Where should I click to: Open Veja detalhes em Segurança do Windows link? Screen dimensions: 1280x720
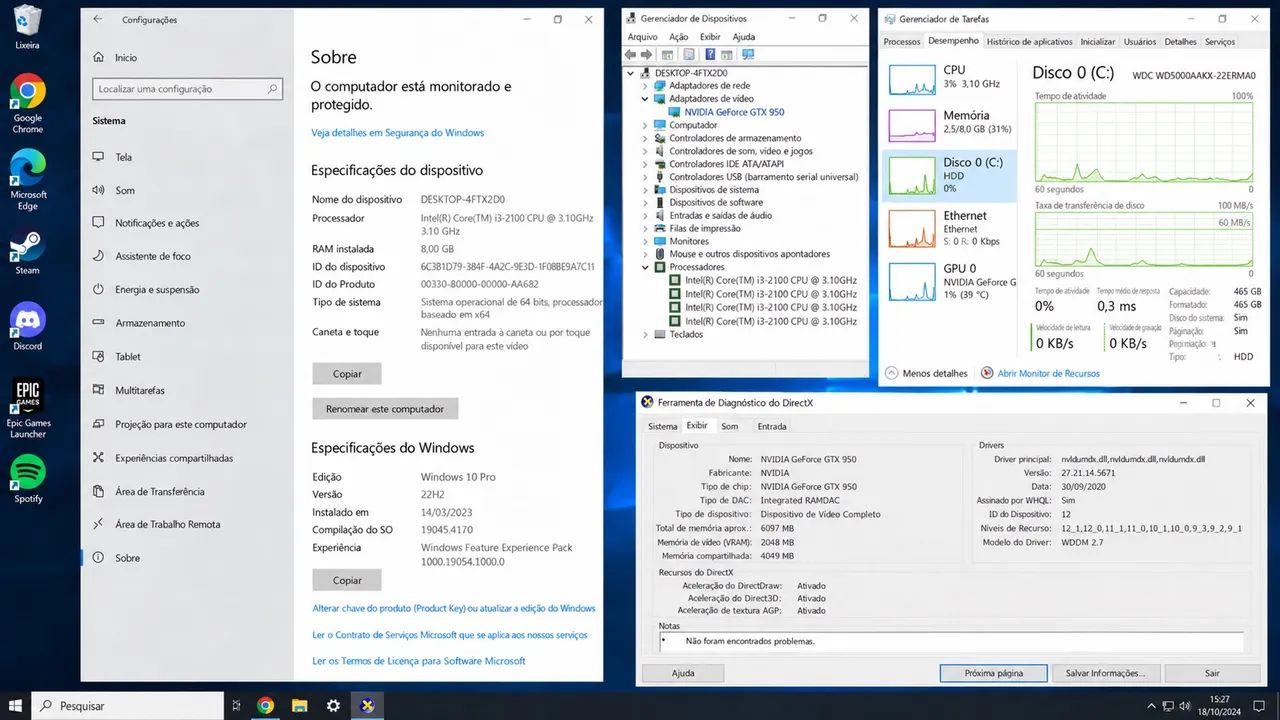pyautogui.click(x=397, y=132)
